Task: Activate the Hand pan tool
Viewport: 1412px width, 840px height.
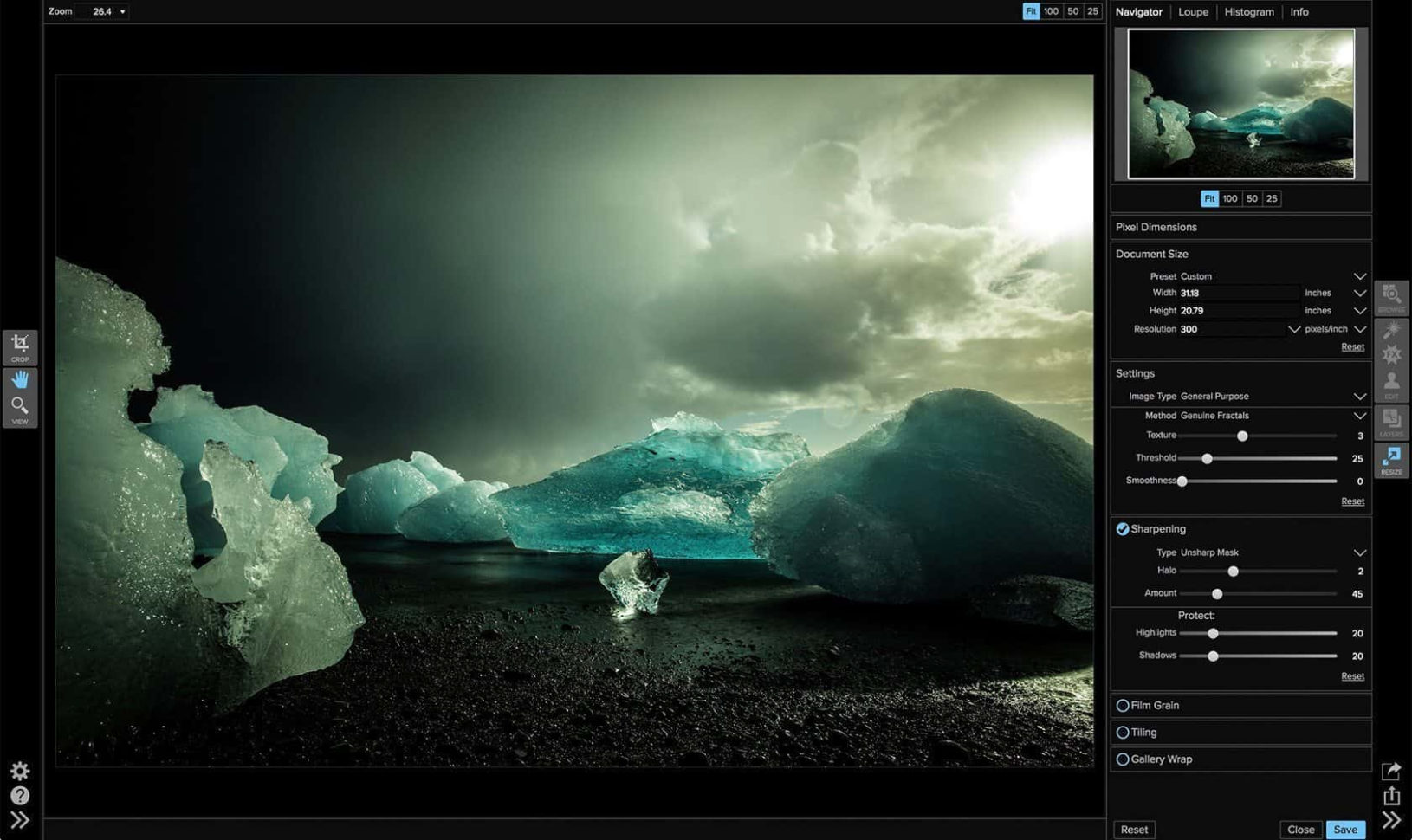Action: click(19, 379)
